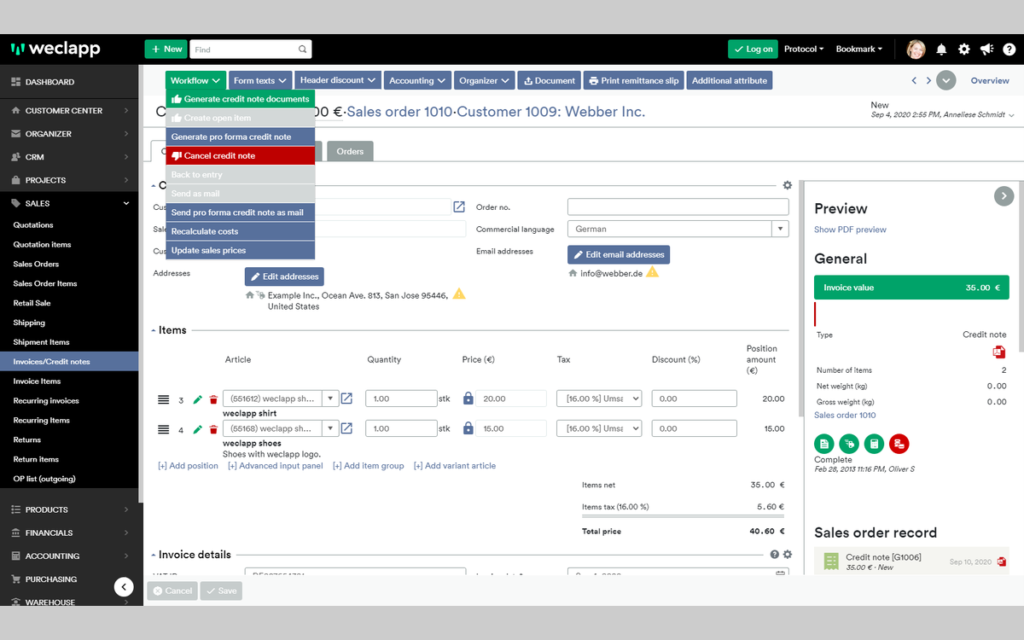Open the help question mark icon
Screen dimensions: 1024x640
[1009, 49]
